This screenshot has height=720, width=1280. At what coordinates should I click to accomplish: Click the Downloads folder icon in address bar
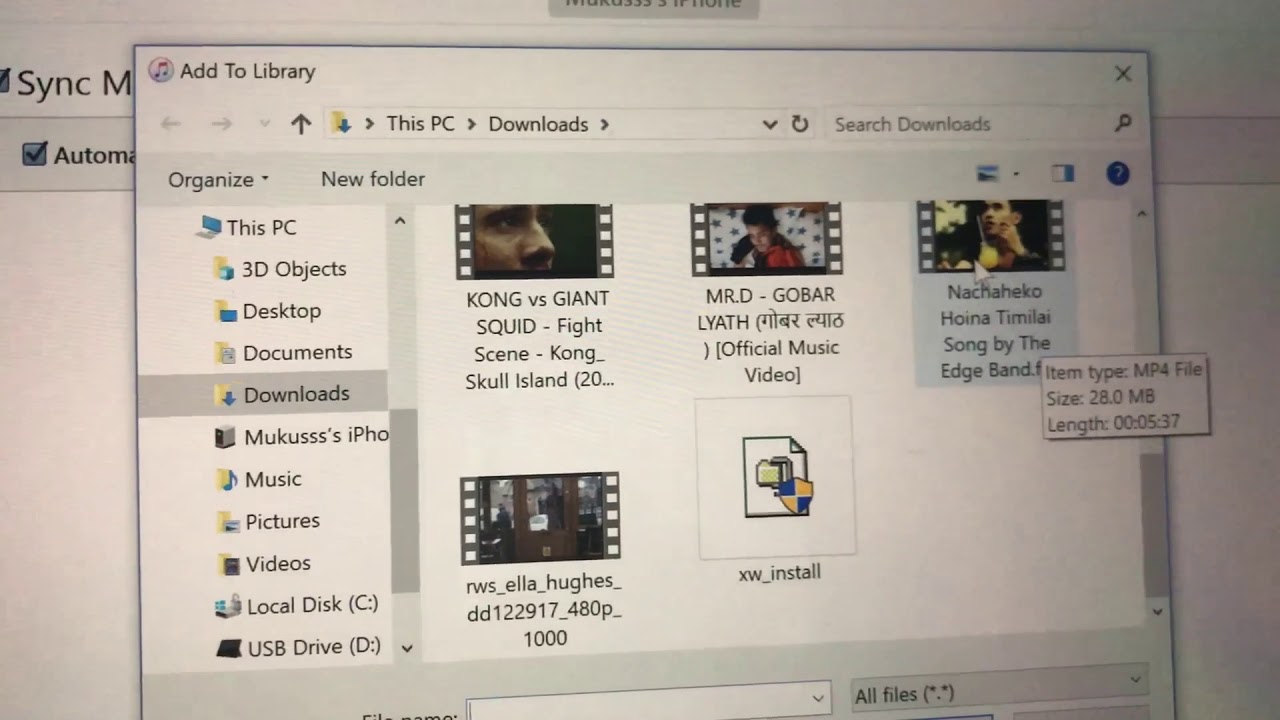click(342, 124)
